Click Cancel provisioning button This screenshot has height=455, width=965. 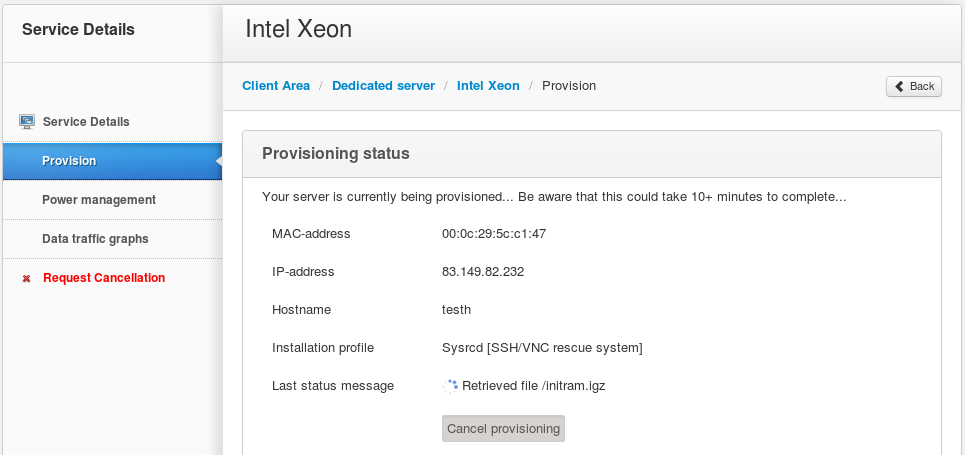tap(503, 429)
